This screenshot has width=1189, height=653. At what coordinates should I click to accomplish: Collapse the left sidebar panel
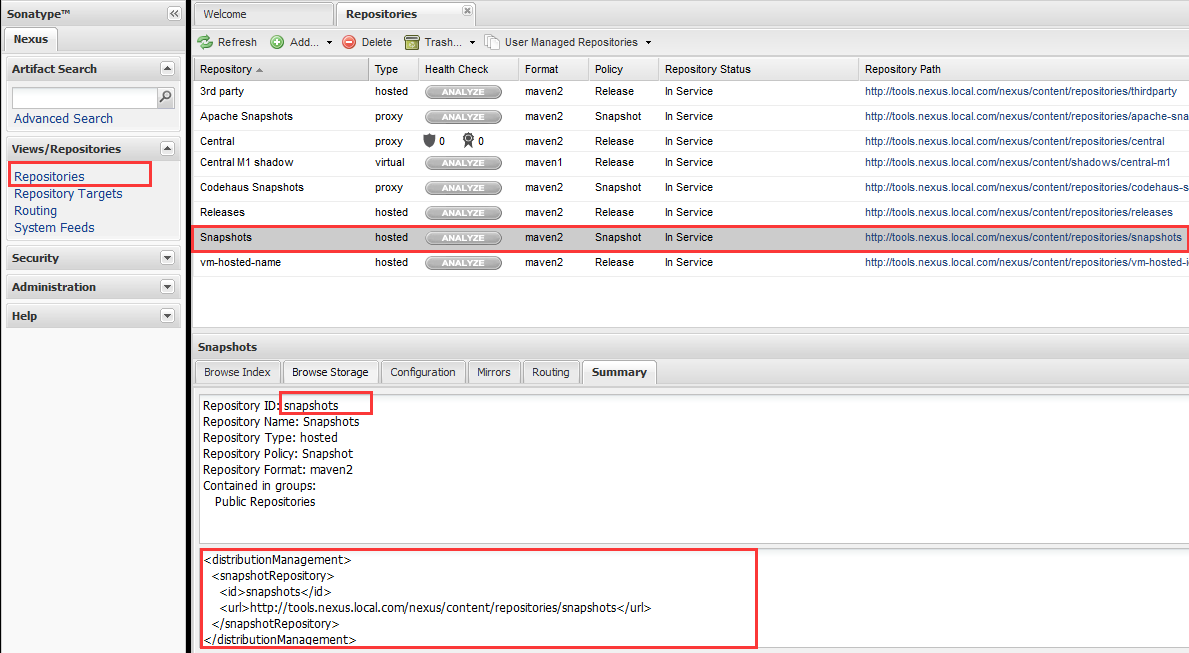pos(174,14)
